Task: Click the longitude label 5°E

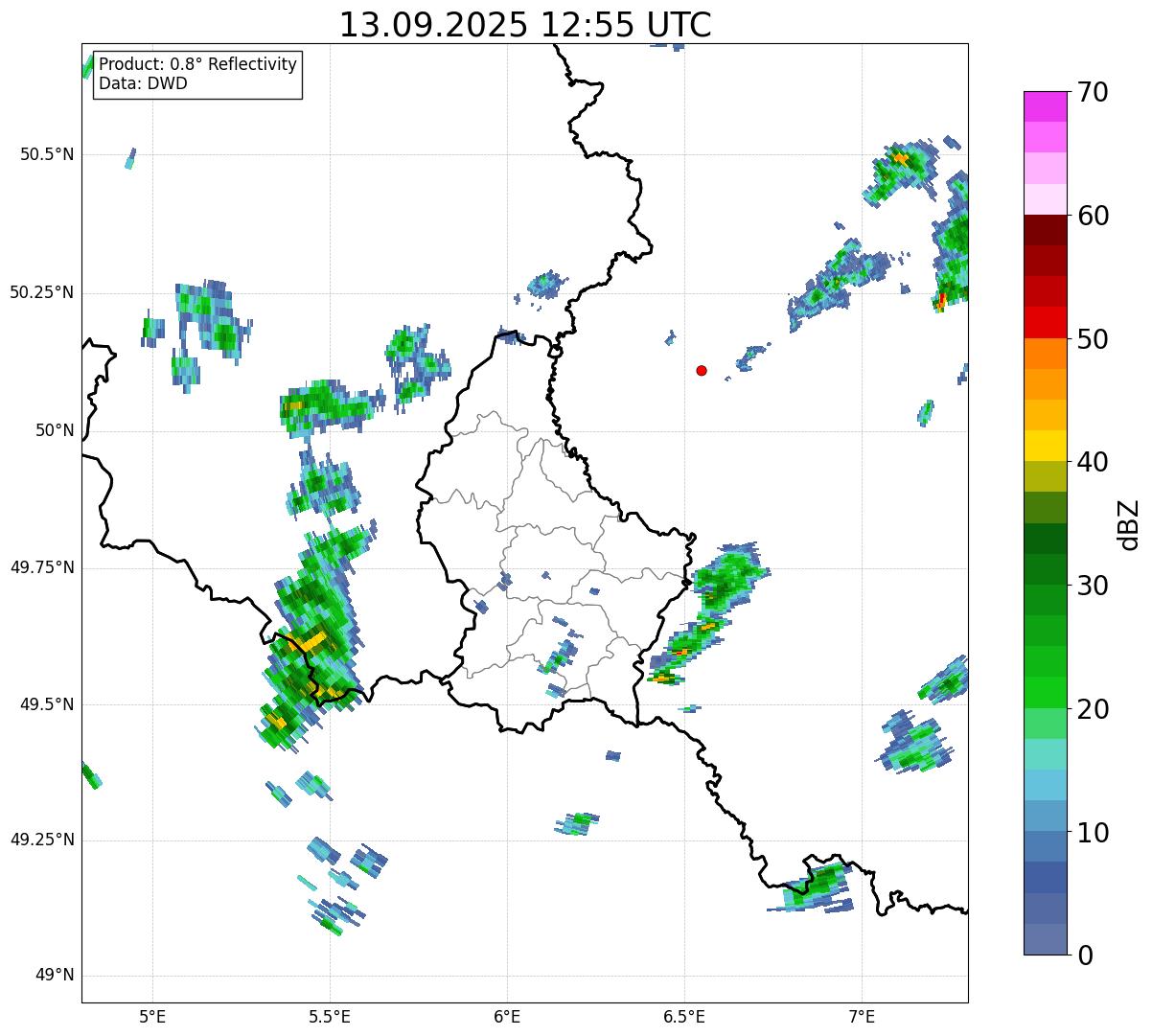Action: click(x=152, y=1017)
